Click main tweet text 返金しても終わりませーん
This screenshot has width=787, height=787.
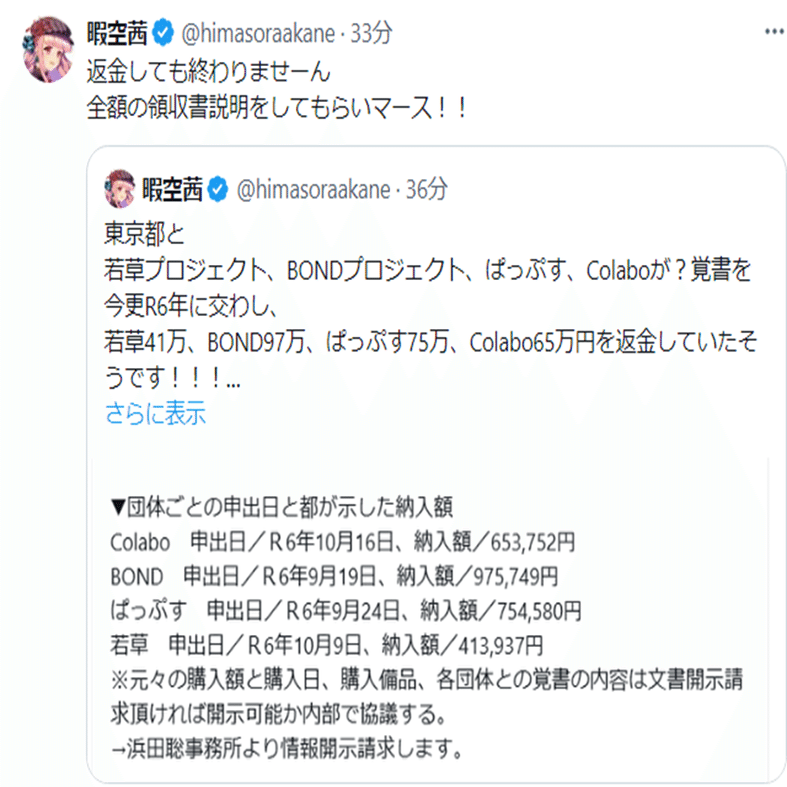(208, 72)
